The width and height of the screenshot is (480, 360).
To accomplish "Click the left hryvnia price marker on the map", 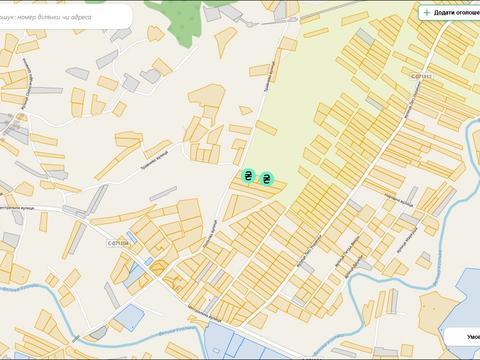I will 248,175.
